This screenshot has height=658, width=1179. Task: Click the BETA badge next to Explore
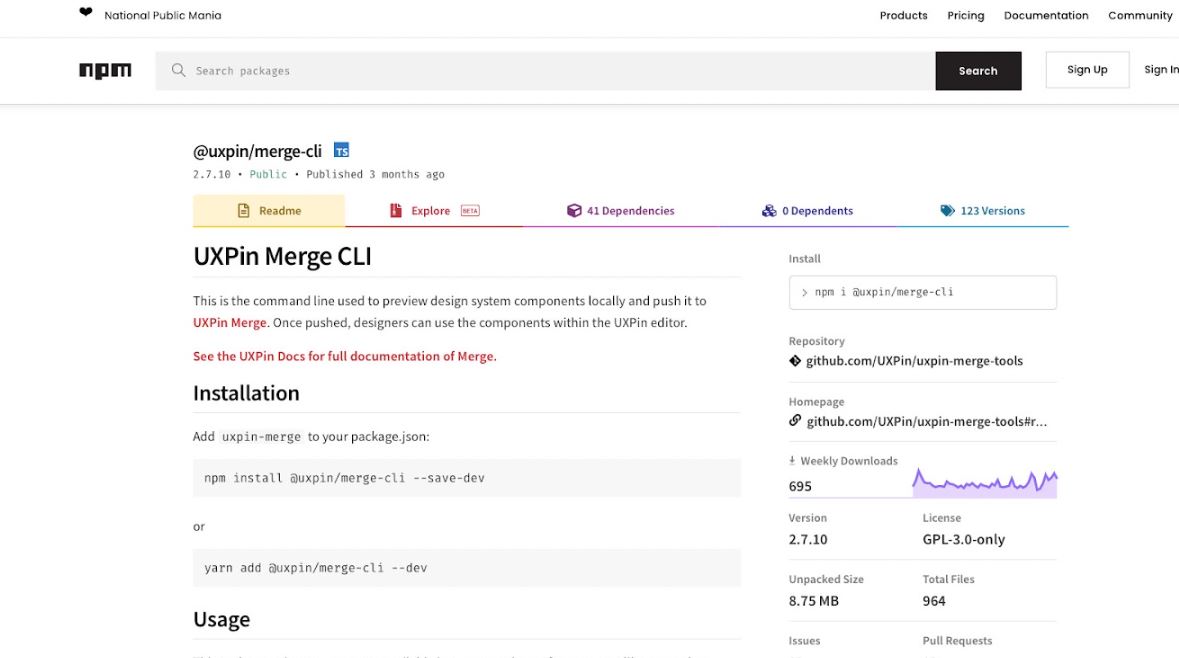pos(470,211)
